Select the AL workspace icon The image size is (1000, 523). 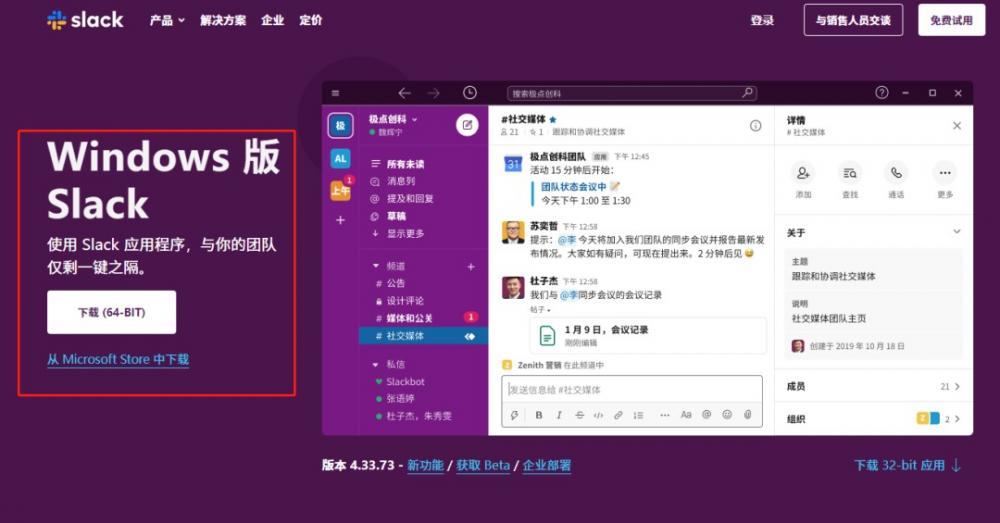[x=341, y=158]
